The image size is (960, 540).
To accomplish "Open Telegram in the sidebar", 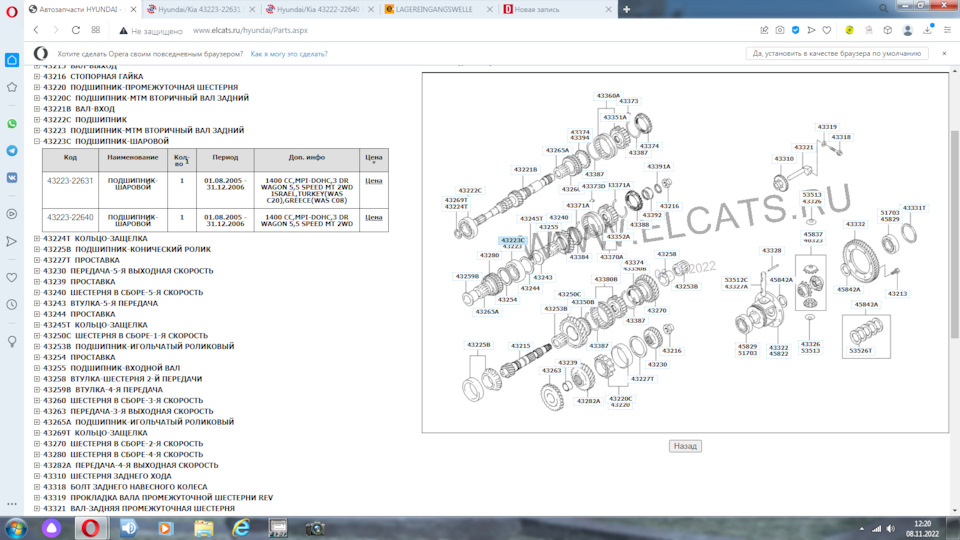I will (x=12, y=151).
